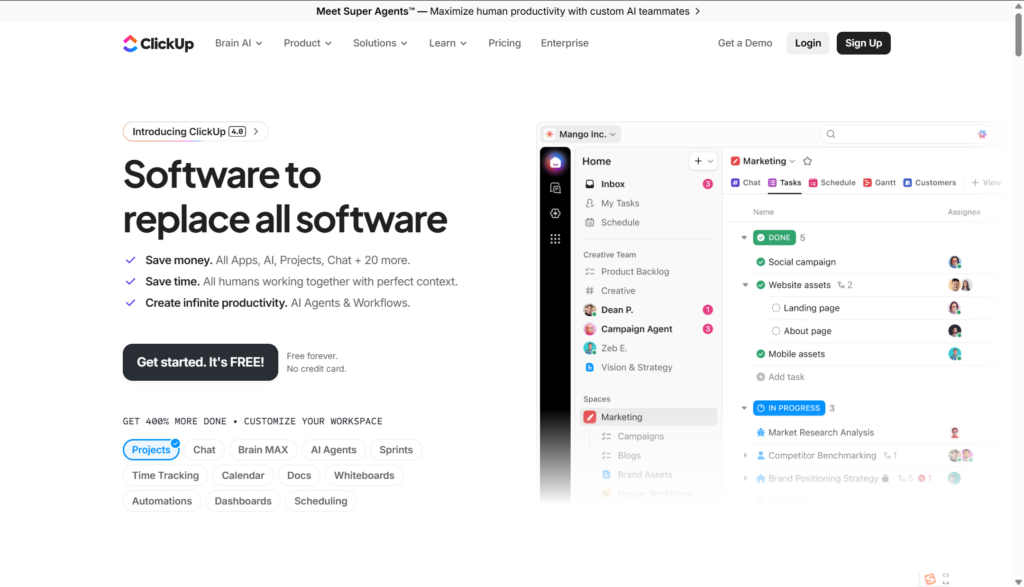Click the search magnifier icon
The width and height of the screenshot is (1024, 587).
831,134
